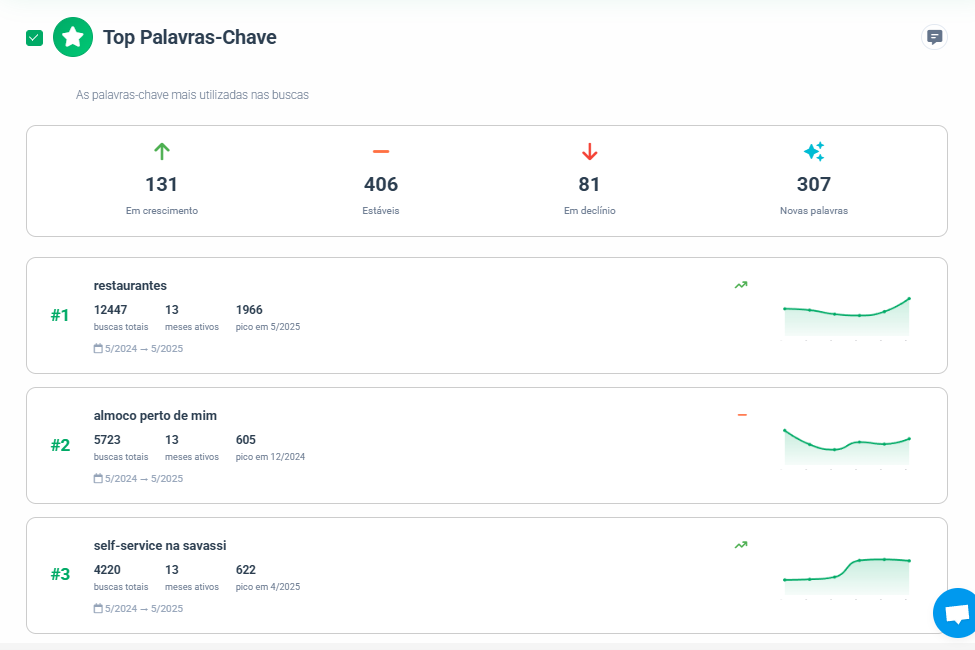Click the trending-up icon on self-service row

(741, 545)
